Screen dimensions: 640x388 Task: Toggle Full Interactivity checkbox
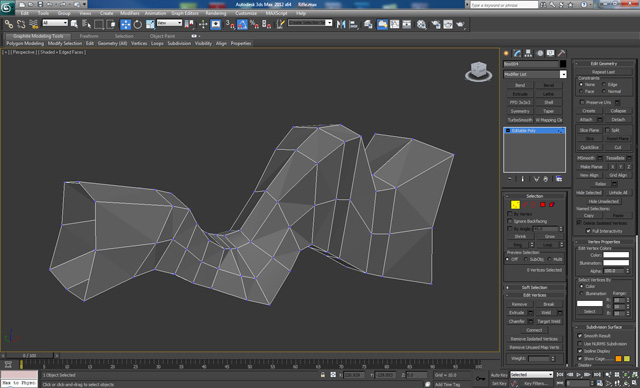pyautogui.click(x=588, y=231)
